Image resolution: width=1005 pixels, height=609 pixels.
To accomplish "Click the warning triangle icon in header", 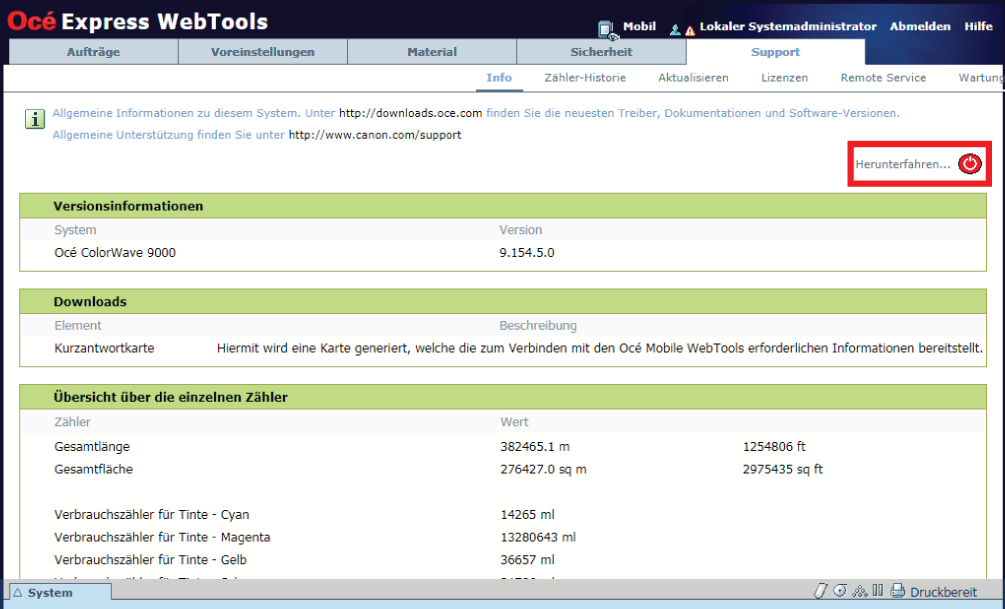I will (690, 30).
